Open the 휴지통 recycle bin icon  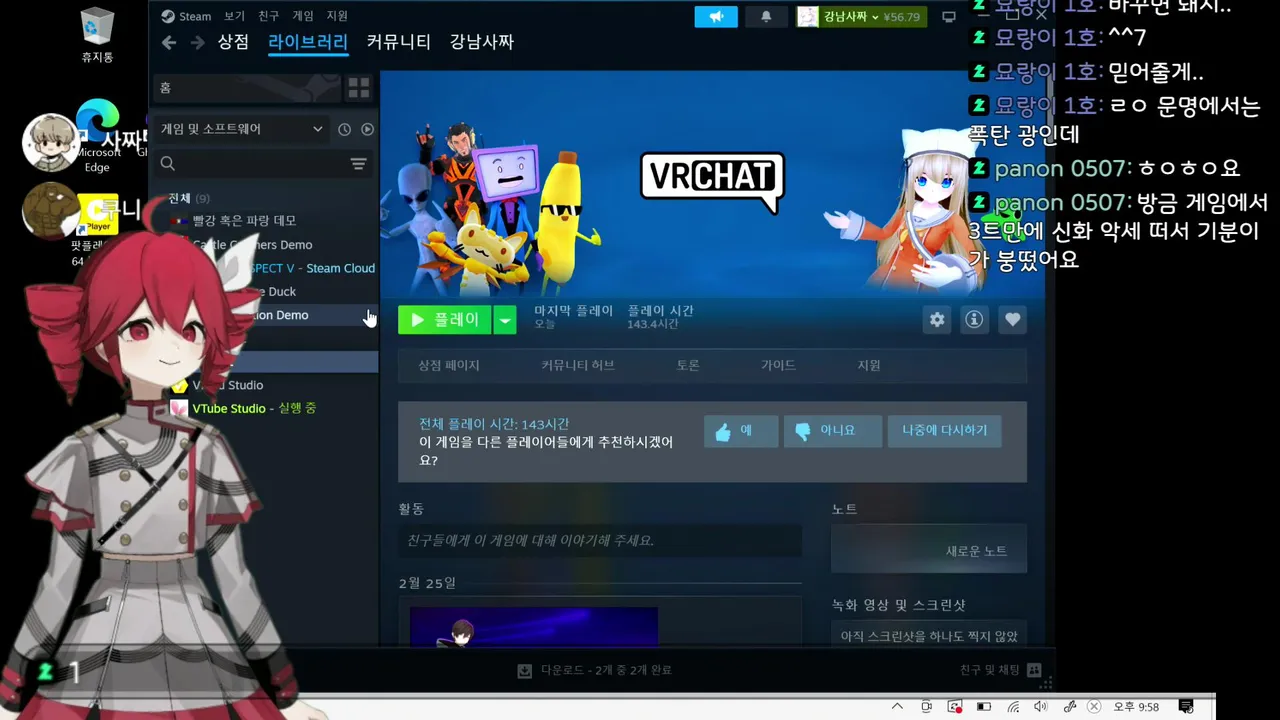click(x=97, y=35)
